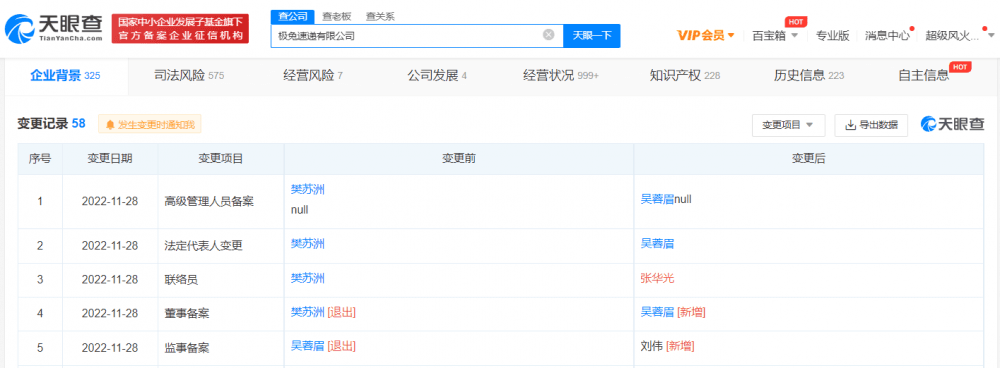Open 消息中心 notifications

pos(887,36)
